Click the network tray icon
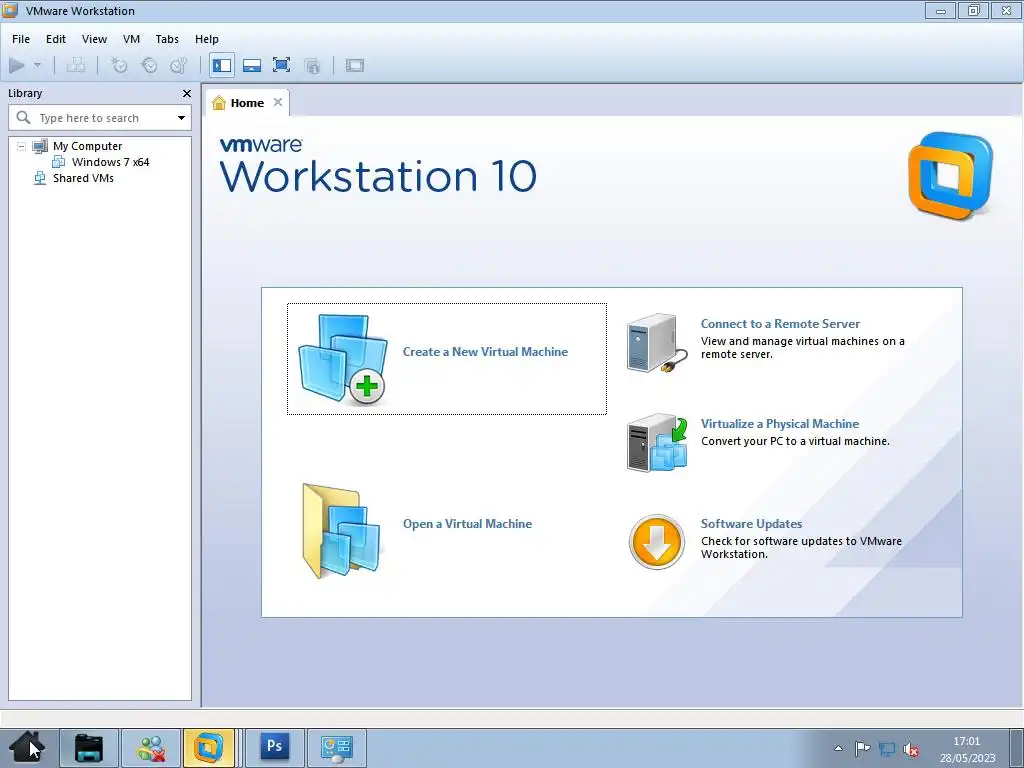Image resolution: width=1024 pixels, height=768 pixels. (x=887, y=748)
